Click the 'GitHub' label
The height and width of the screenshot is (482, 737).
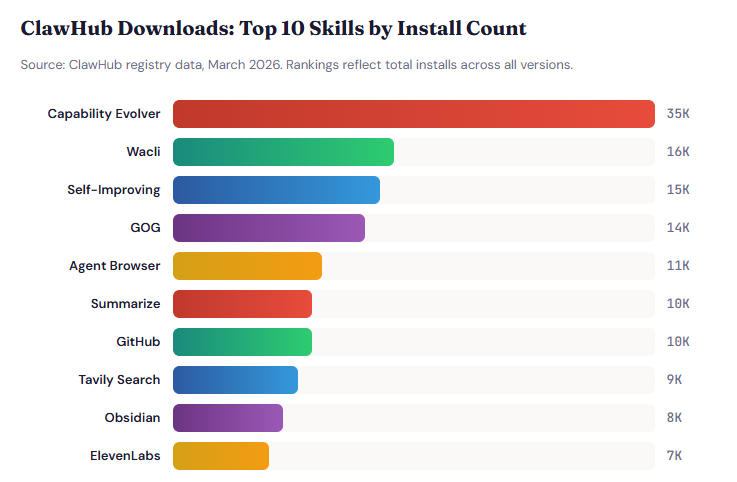tap(138, 342)
